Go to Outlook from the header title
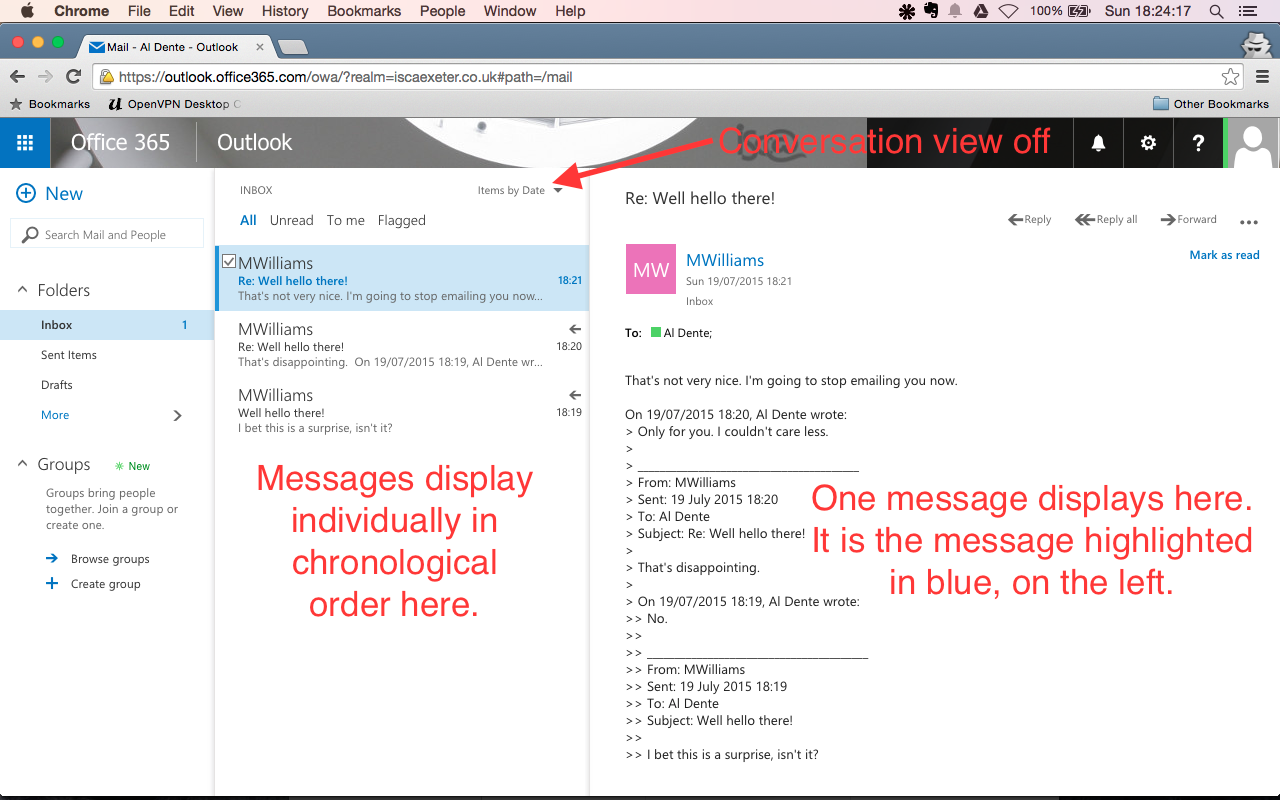Screen dimensions: 1280x800 pos(255,142)
